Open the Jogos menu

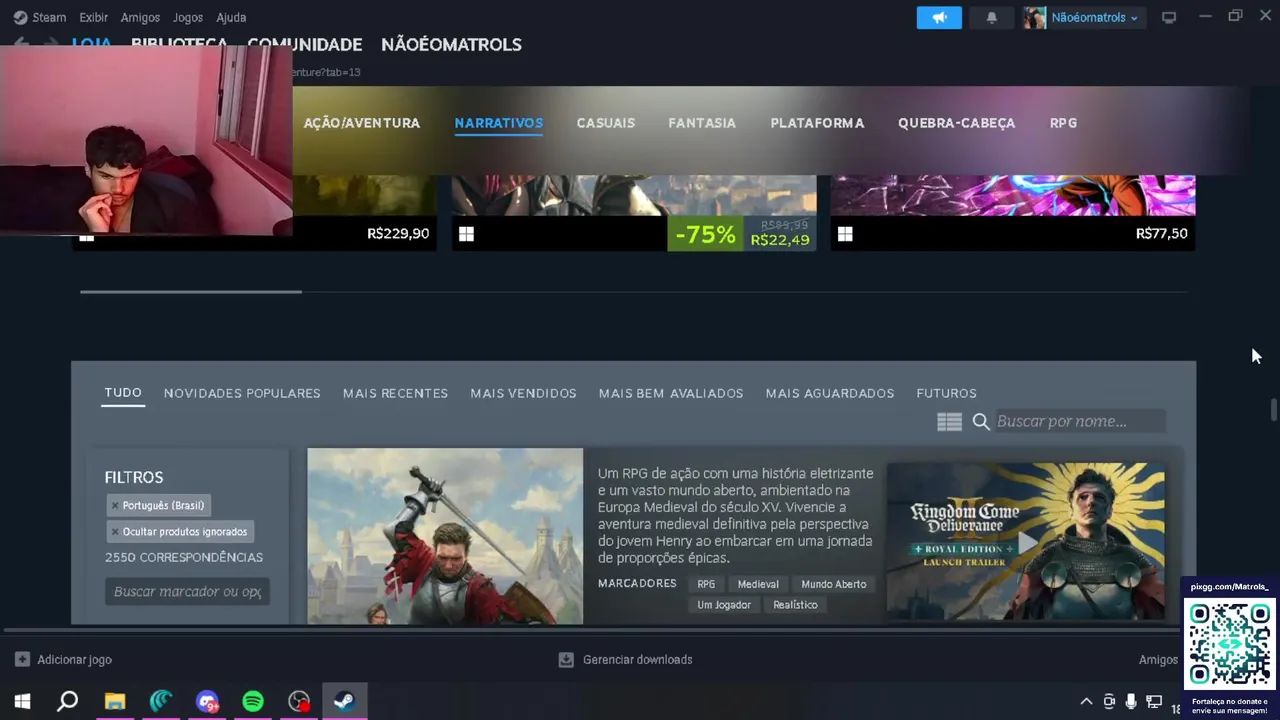click(x=188, y=17)
